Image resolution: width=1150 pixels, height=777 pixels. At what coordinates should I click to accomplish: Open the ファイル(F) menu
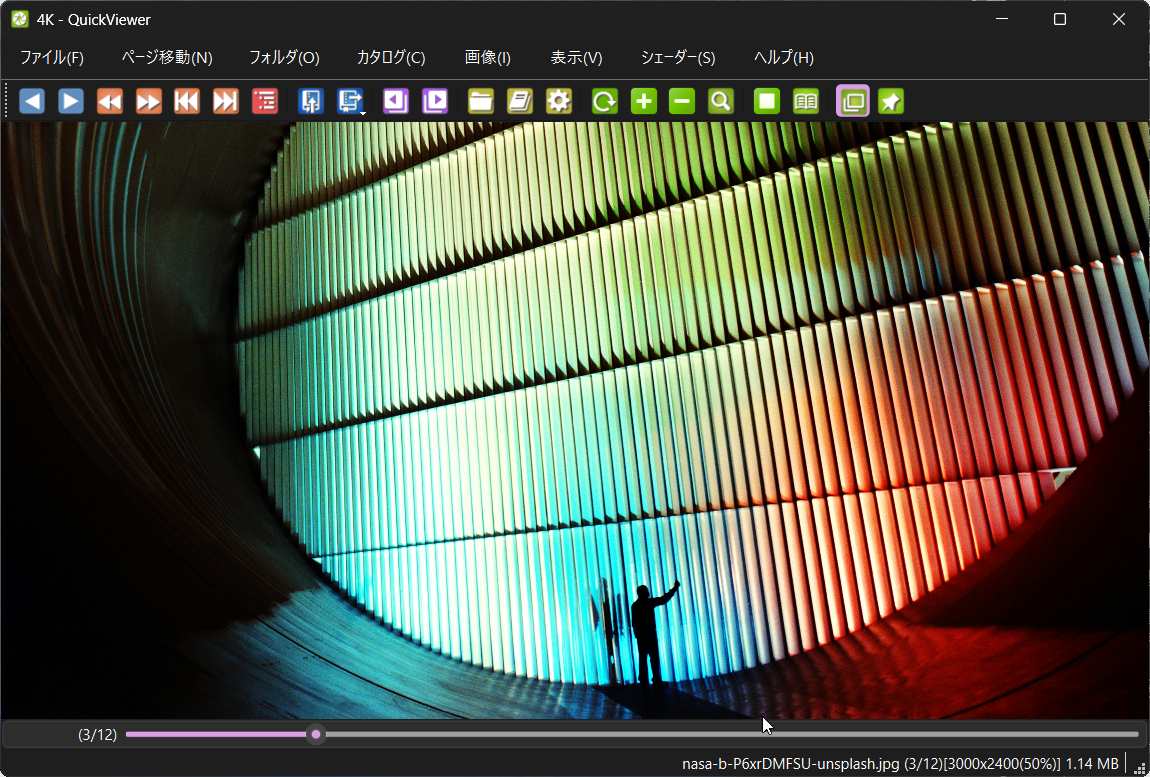51,57
